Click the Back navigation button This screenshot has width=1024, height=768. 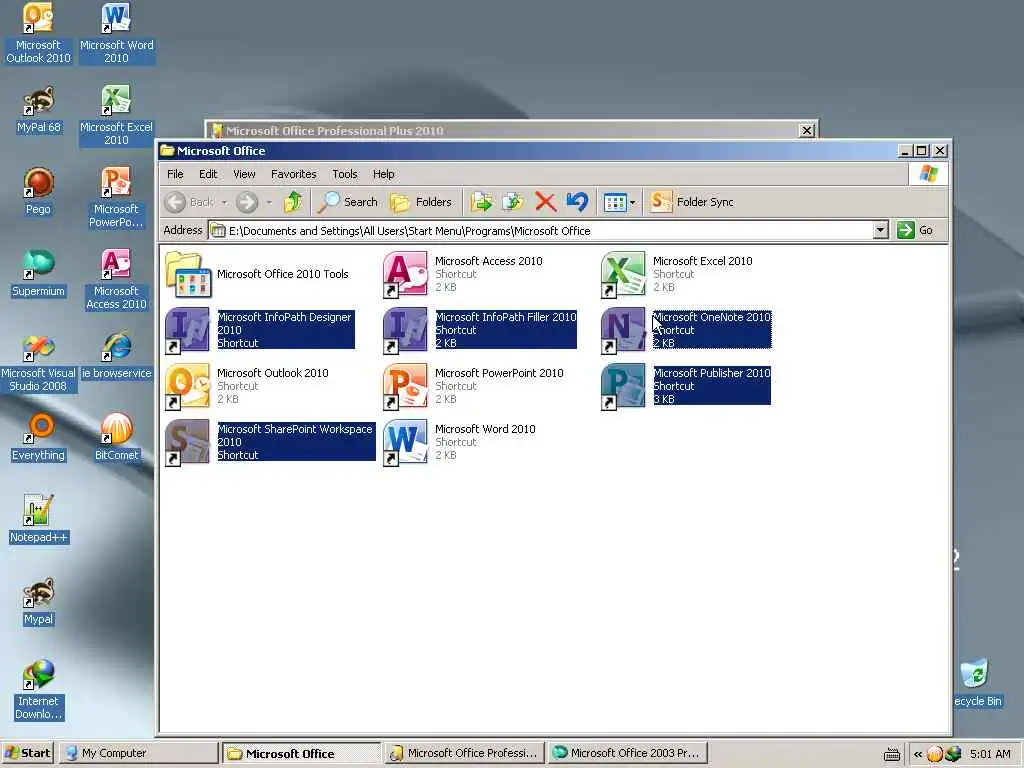coord(189,202)
